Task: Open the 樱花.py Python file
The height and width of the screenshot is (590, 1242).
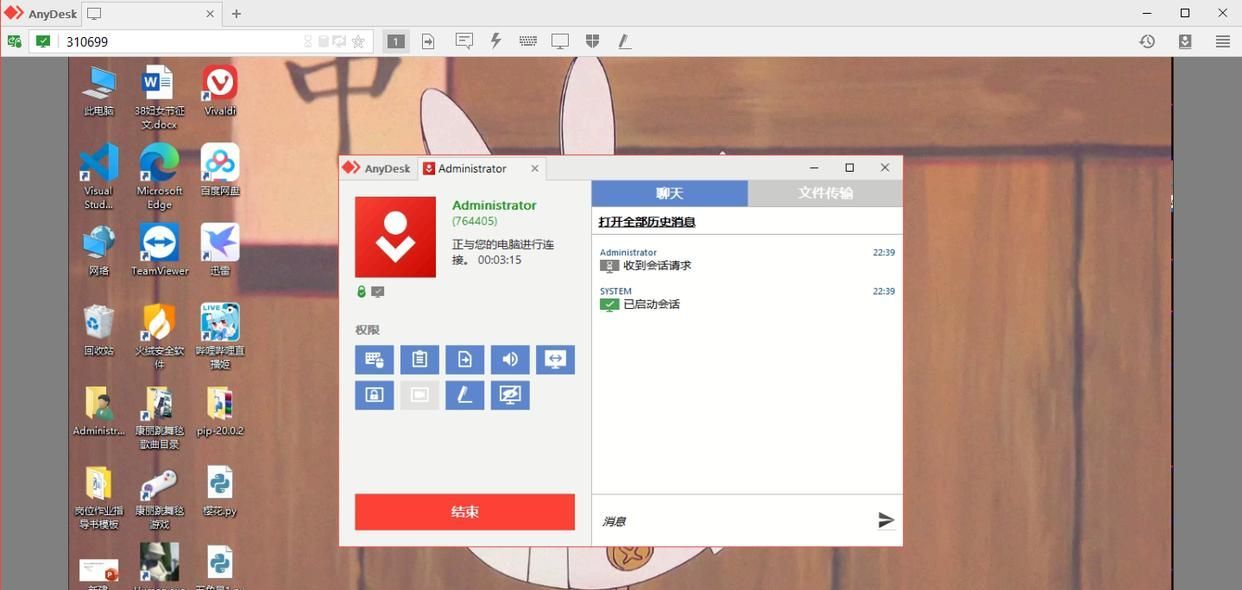Action: pos(220,491)
